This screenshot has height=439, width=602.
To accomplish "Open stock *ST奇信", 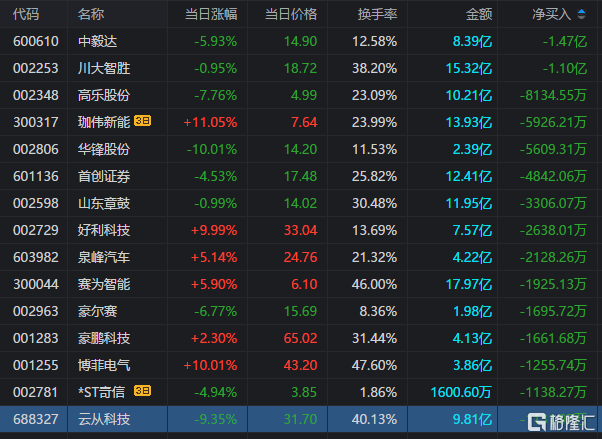I will 101,392.
